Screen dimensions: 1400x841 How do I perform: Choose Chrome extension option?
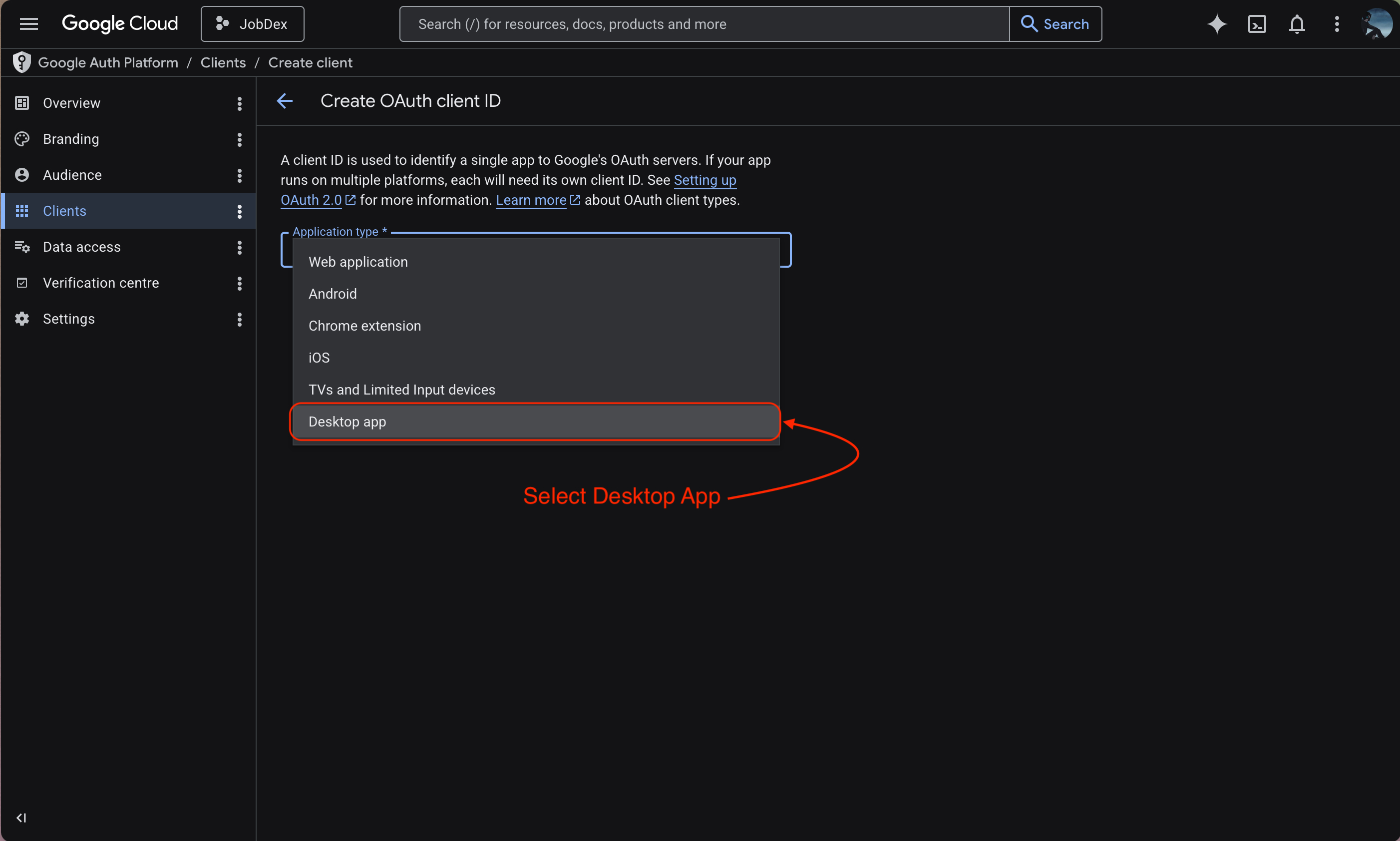coord(536,326)
